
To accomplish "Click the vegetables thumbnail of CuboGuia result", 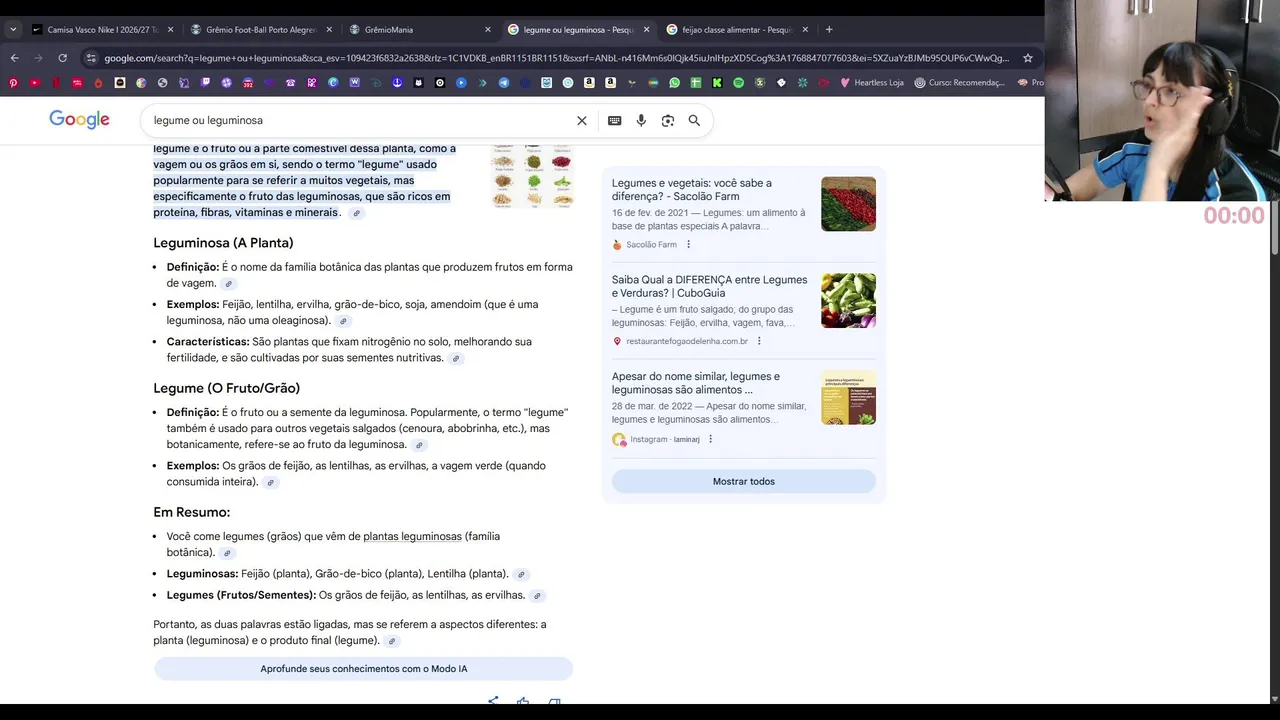I will (x=848, y=300).
